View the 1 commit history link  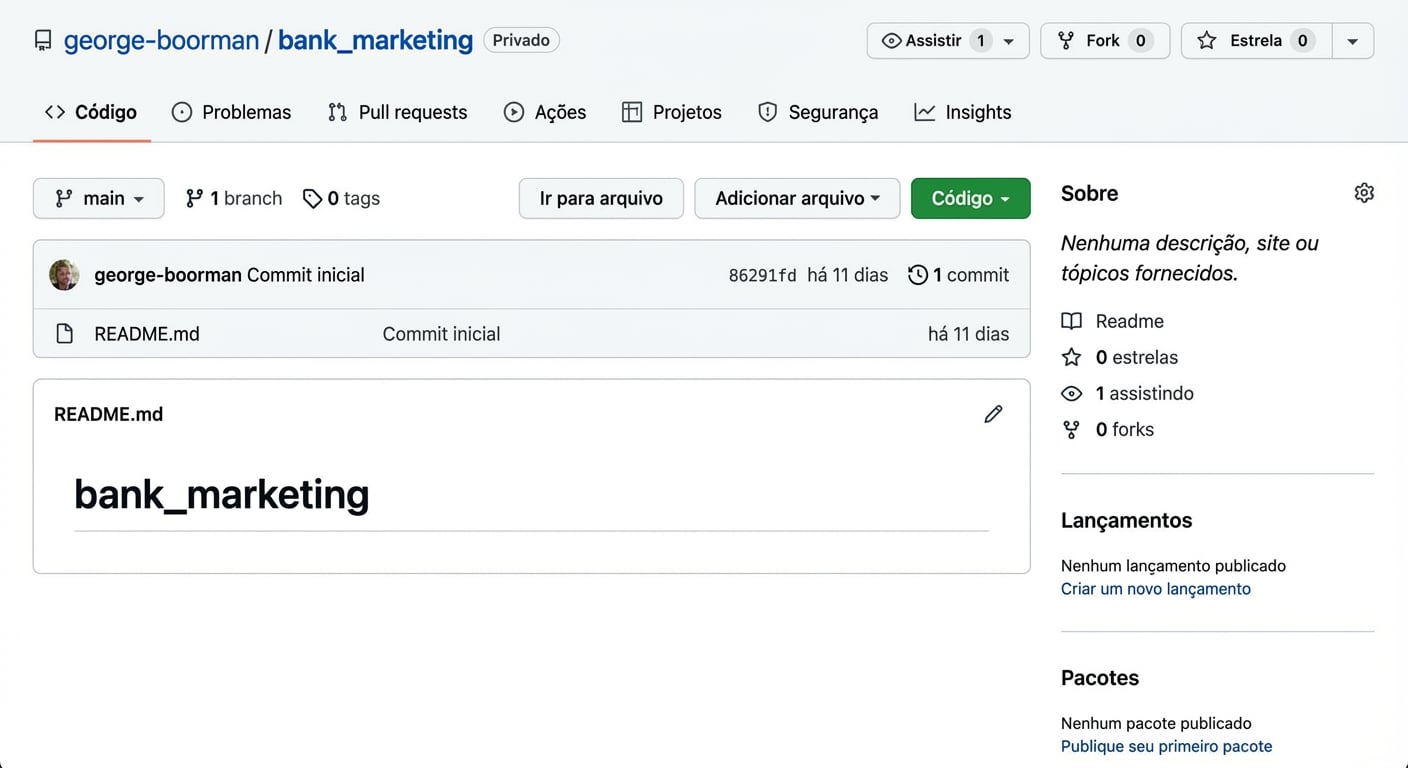point(958,275)
